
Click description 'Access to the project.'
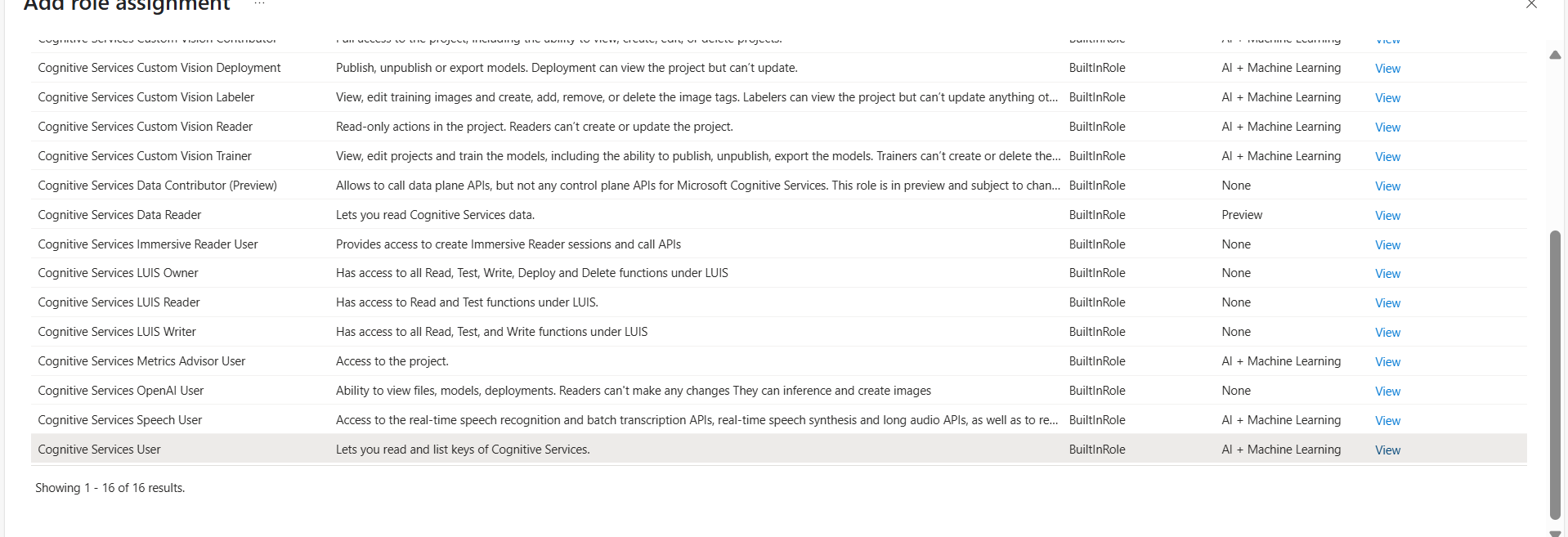click(x=392, y=361)
